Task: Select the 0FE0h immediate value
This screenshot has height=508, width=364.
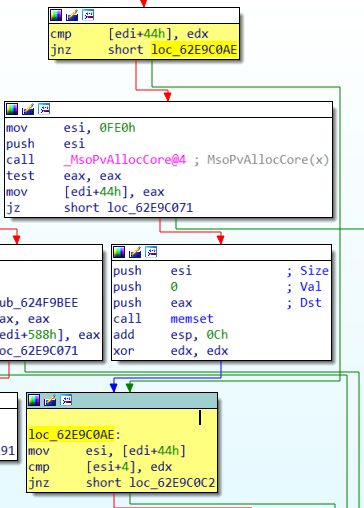Action: tap(117, 128)
